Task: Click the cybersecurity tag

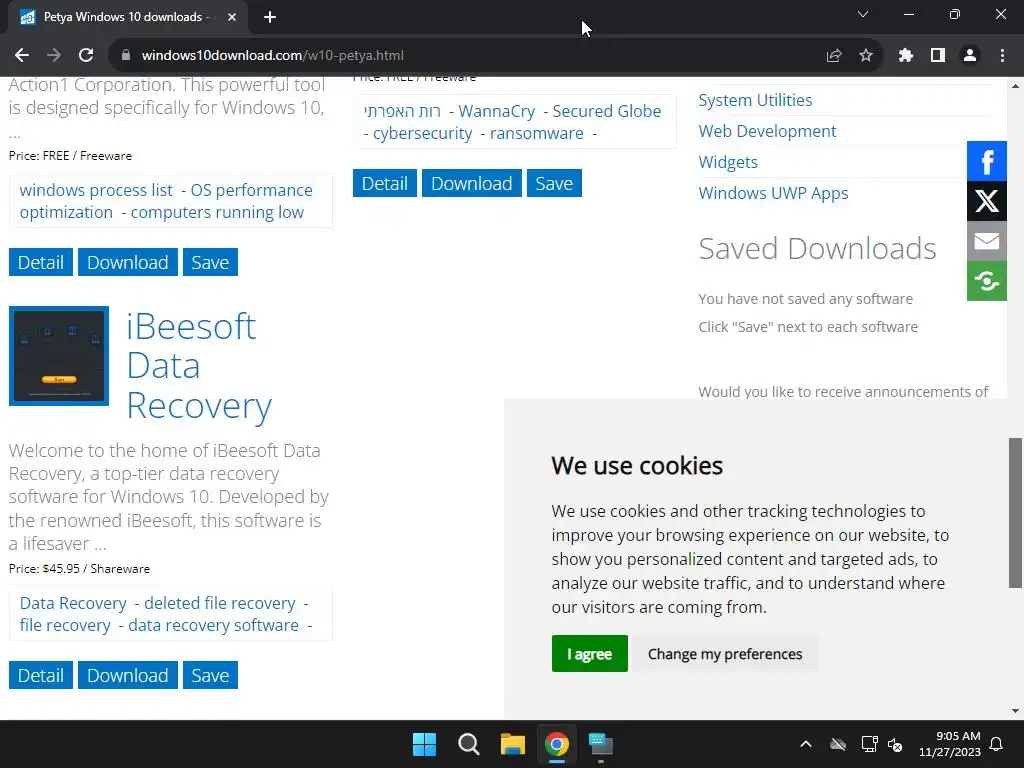Action: [x=422, y=133]
